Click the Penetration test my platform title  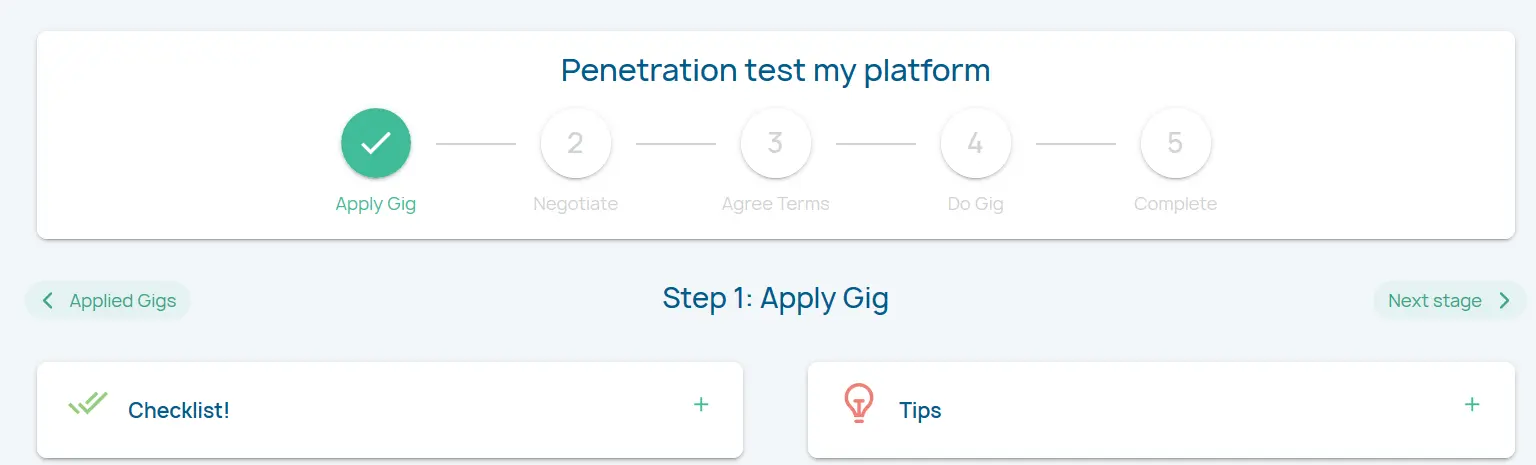pos(776,71)
